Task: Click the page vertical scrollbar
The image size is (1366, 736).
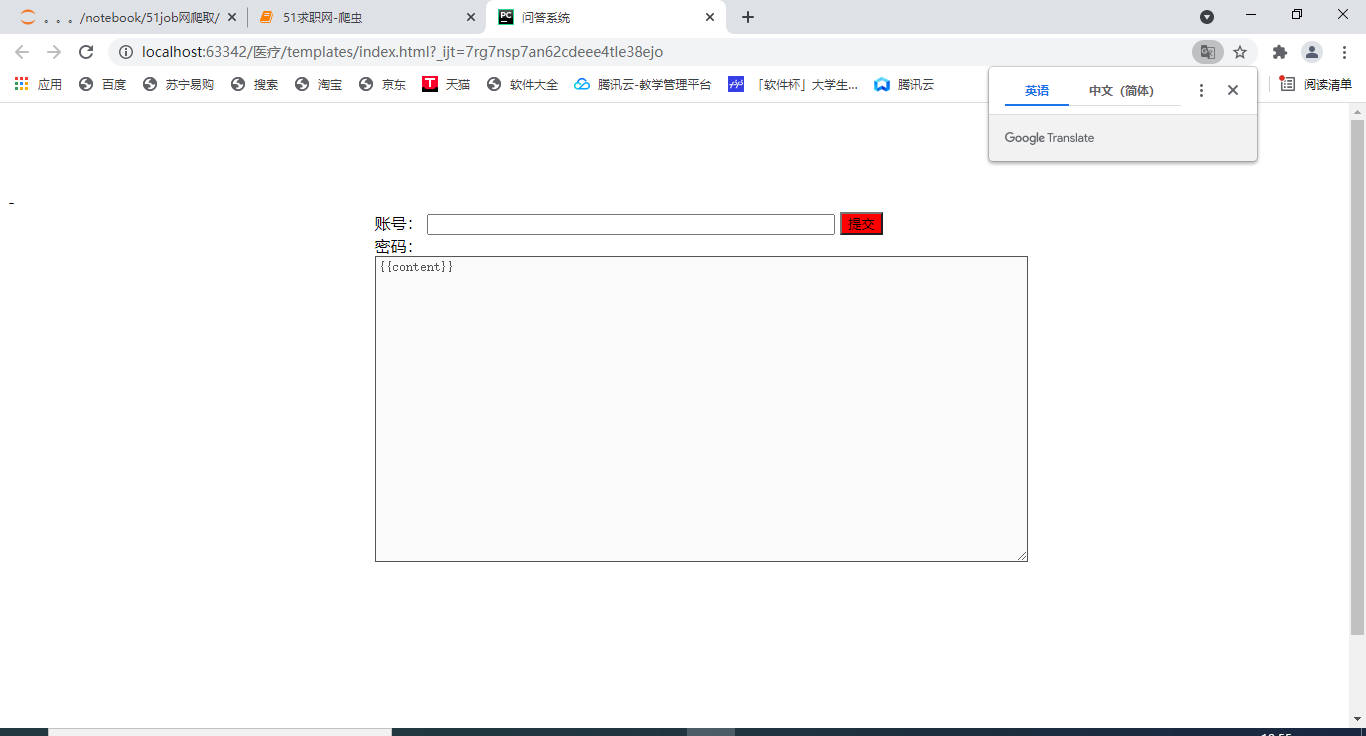Action: click(x=1357, y=377)
